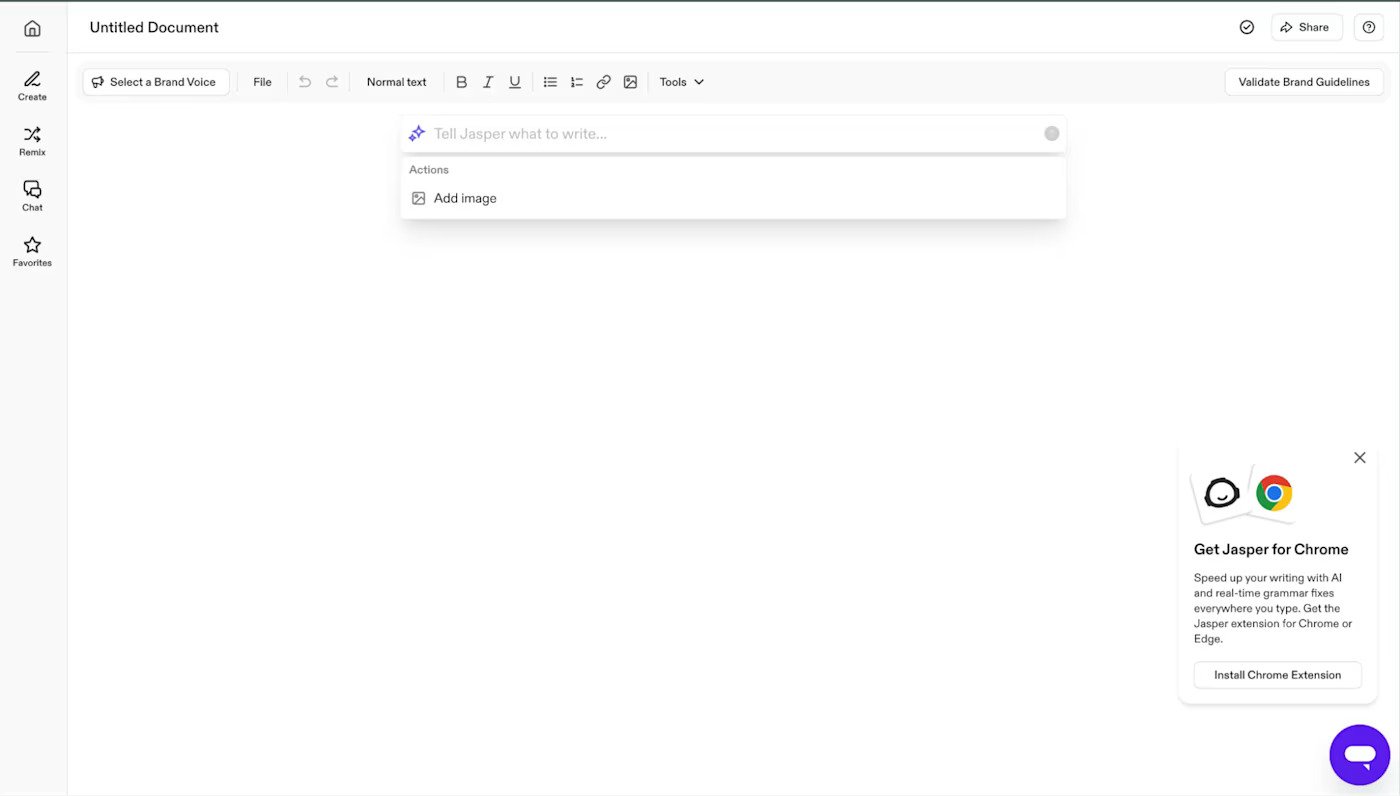Viewport: 1400px width, 796px height.
Task: Insert an image from the toolbar
Action: [630, 81]
